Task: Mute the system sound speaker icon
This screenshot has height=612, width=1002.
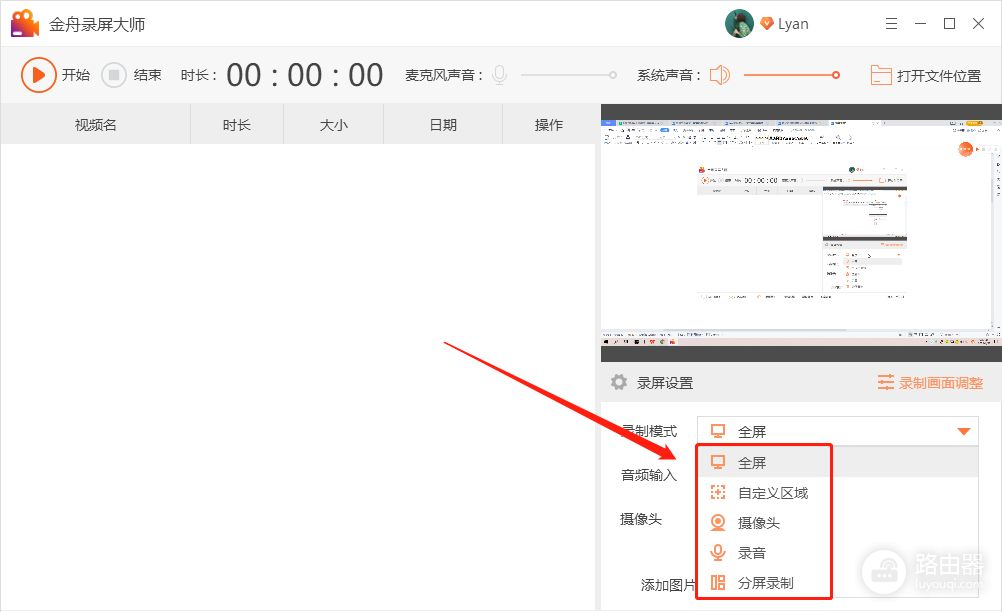Action: [720, 75]
